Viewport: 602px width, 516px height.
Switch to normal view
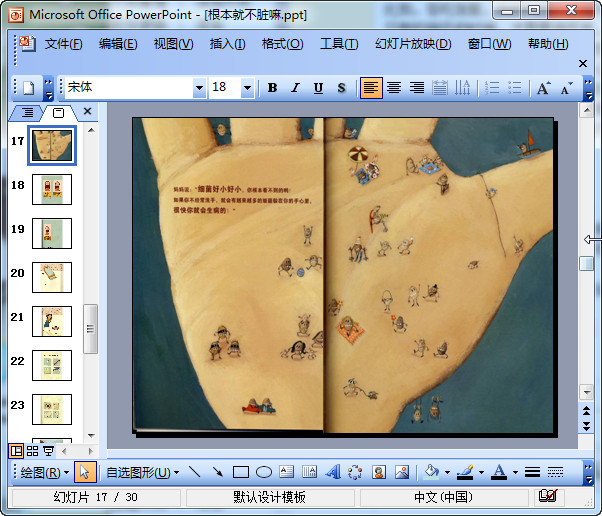pos(17,451)
